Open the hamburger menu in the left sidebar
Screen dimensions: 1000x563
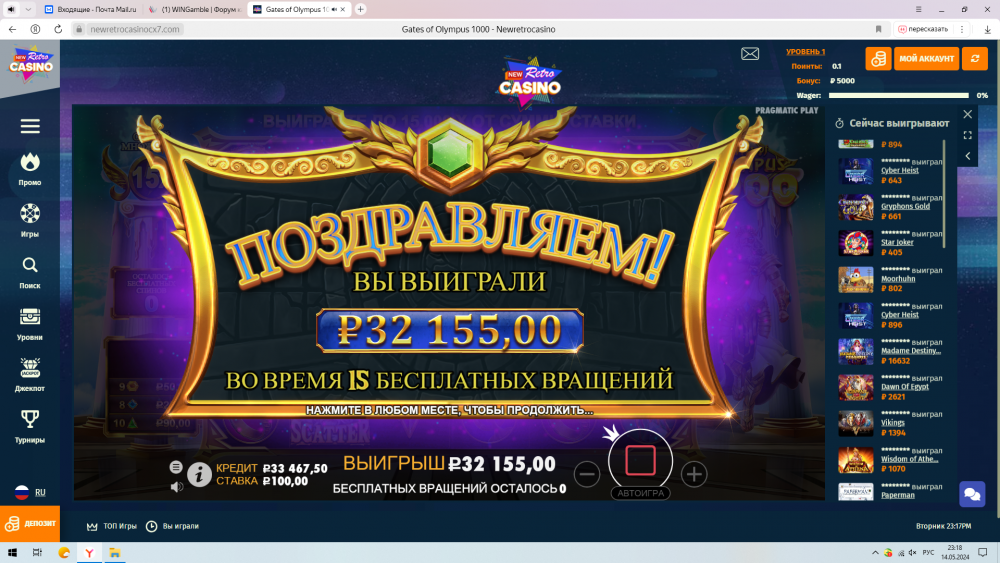(30, 126)
